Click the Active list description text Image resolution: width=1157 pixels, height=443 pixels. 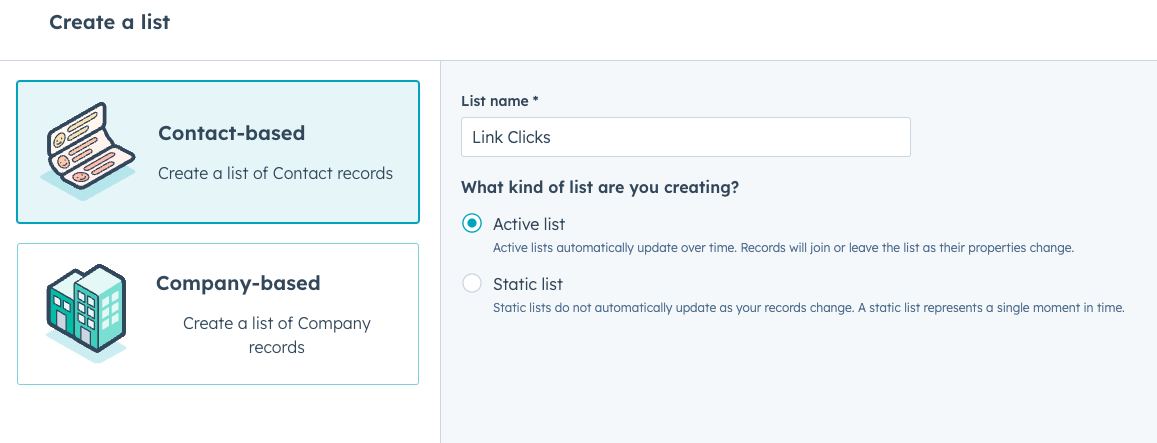pyautogui.click(x=783, y=248)
